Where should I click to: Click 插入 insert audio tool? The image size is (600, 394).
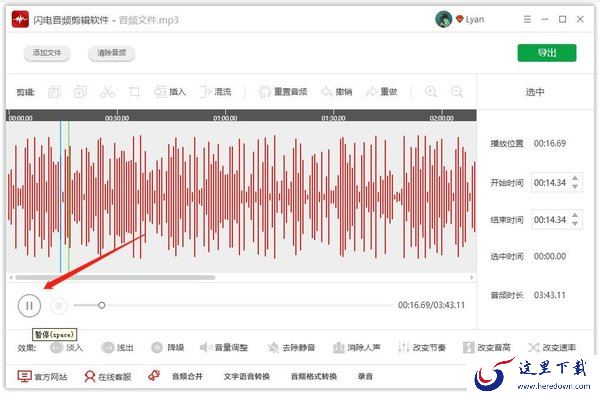[x=170, y=92]
